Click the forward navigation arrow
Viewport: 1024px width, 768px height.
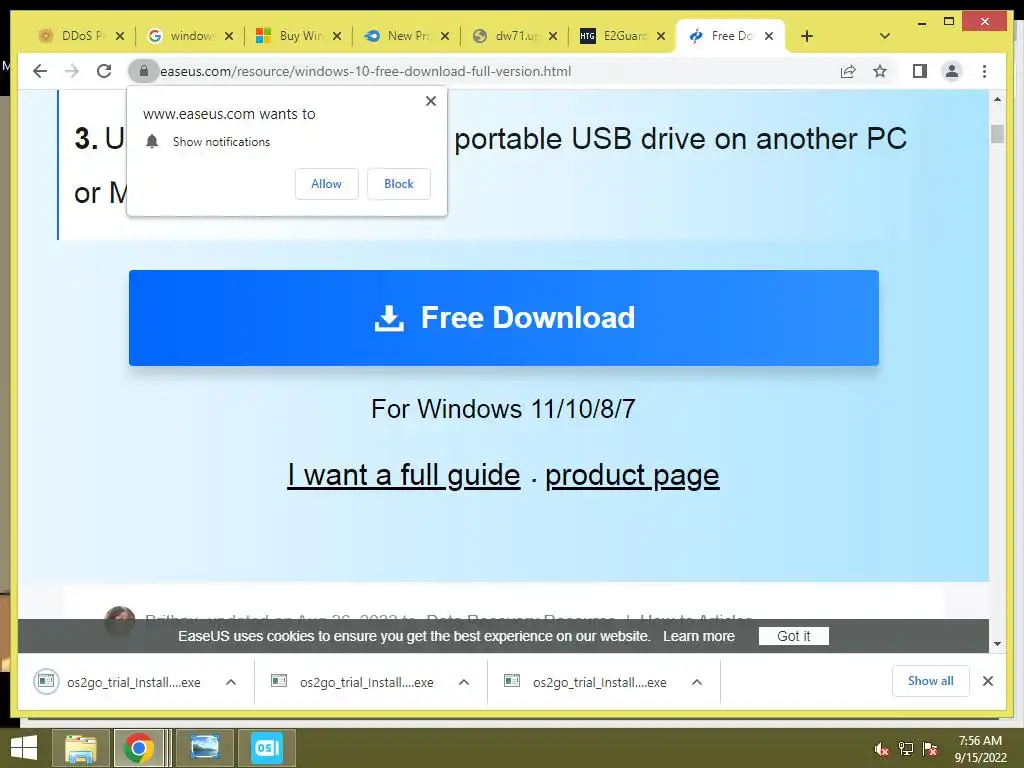[72, 71]
